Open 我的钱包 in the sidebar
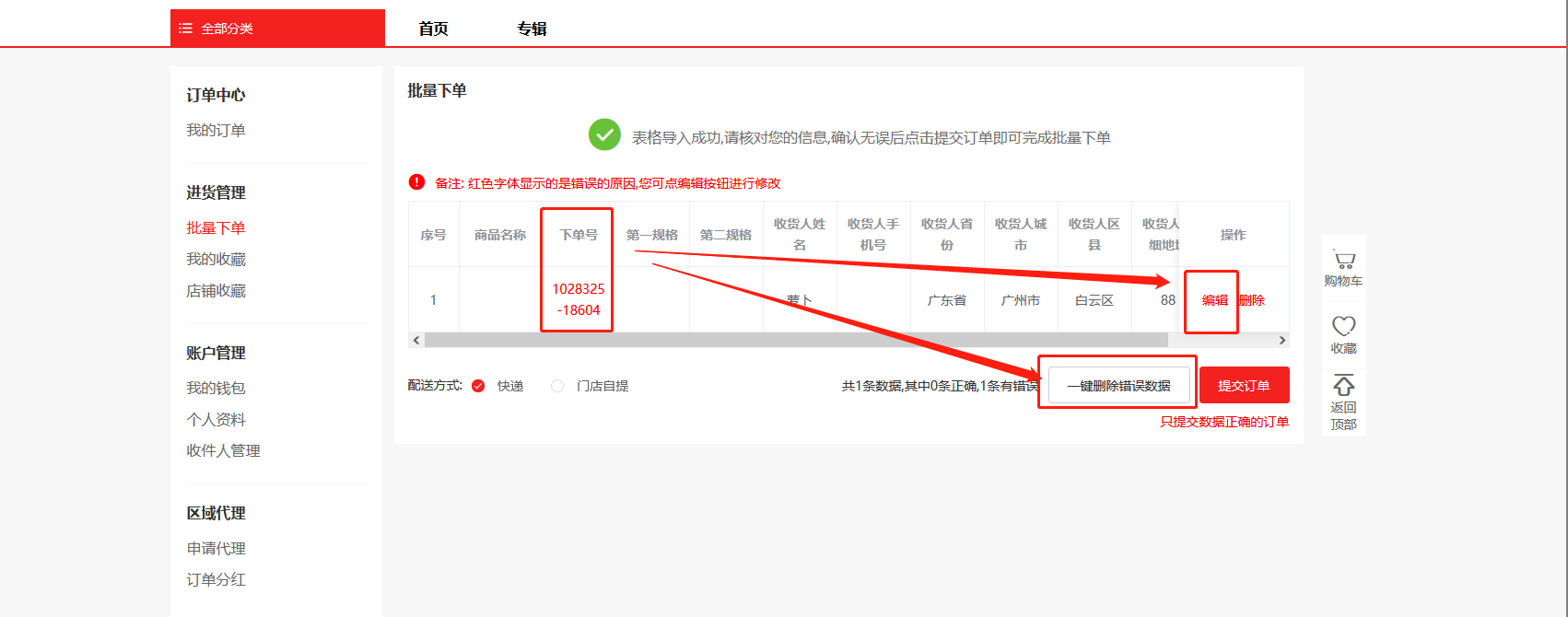The width and height of the screenshot is (1568, 617). [216, 388]
